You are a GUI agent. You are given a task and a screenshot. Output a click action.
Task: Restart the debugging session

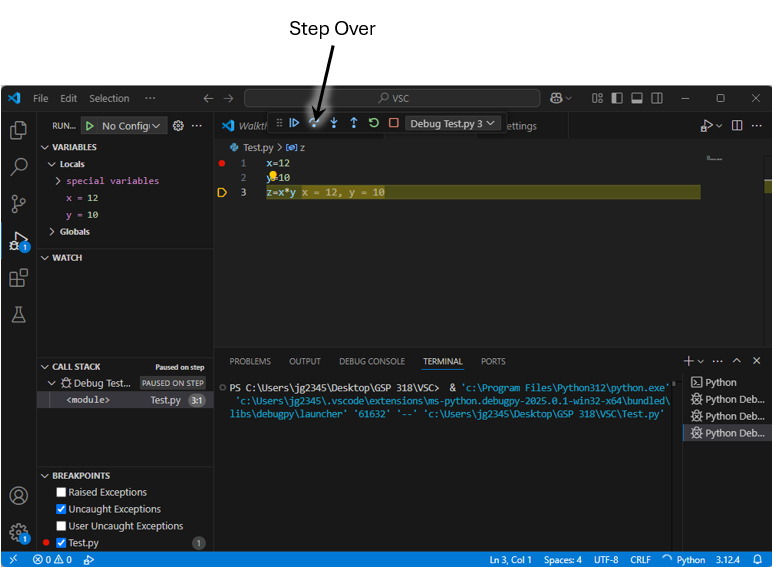click(x=374, y=123)
